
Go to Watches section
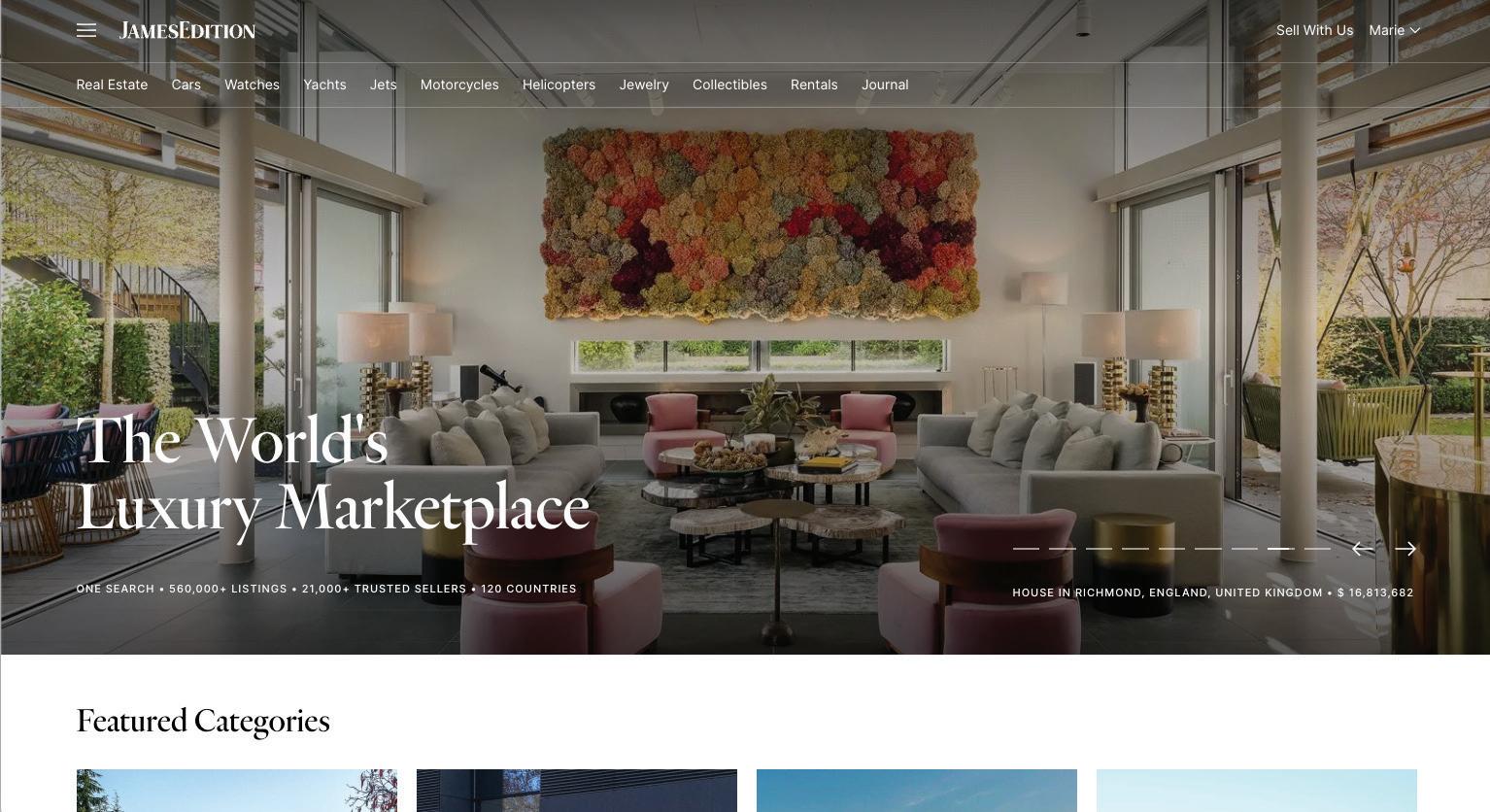[252, 85]
